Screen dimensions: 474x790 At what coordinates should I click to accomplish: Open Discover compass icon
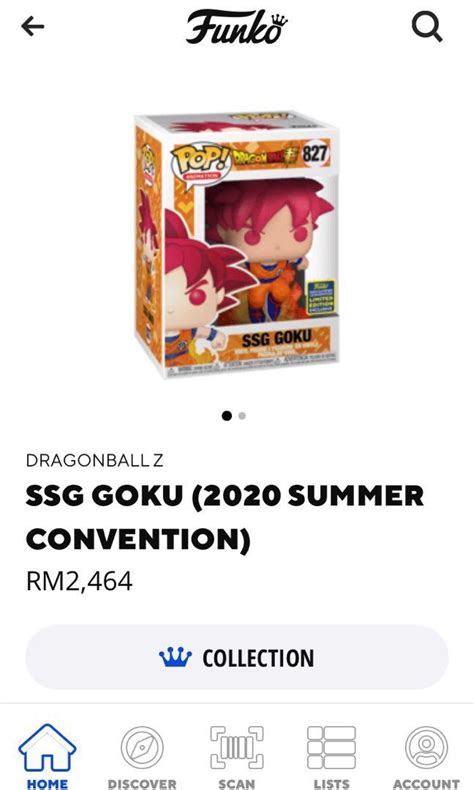142,748
